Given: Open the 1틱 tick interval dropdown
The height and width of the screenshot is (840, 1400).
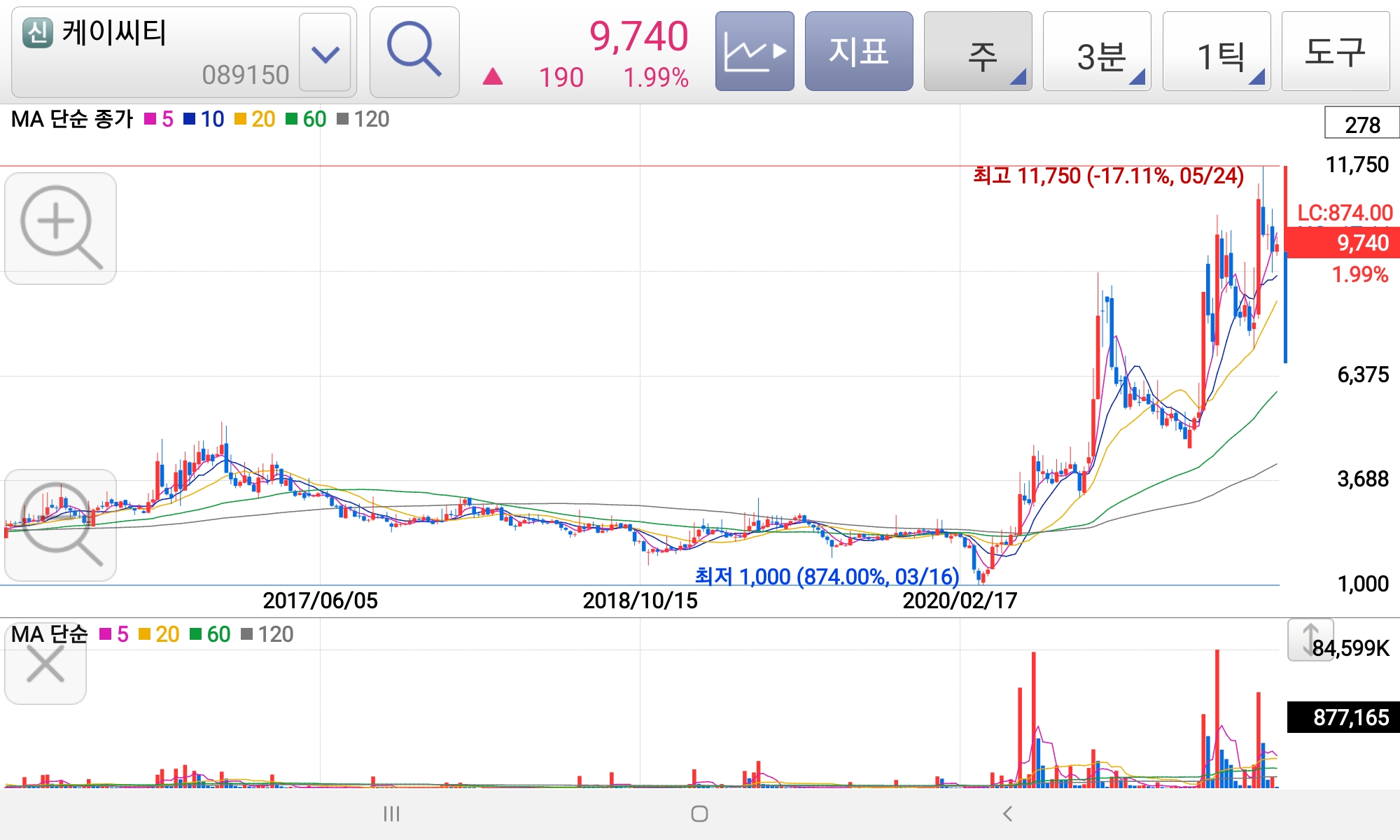Looking at the screenshot, I should (x=1217, y=52).
